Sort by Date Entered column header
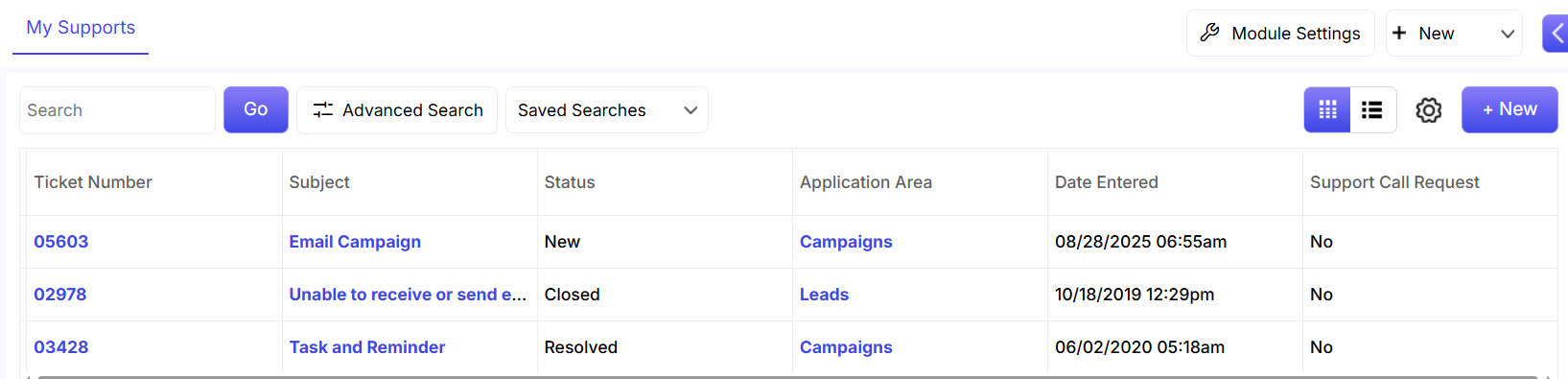Image resolution: width=1568 pixels, height=379 pixels. pyautogui.click(x=1107, y=182)
